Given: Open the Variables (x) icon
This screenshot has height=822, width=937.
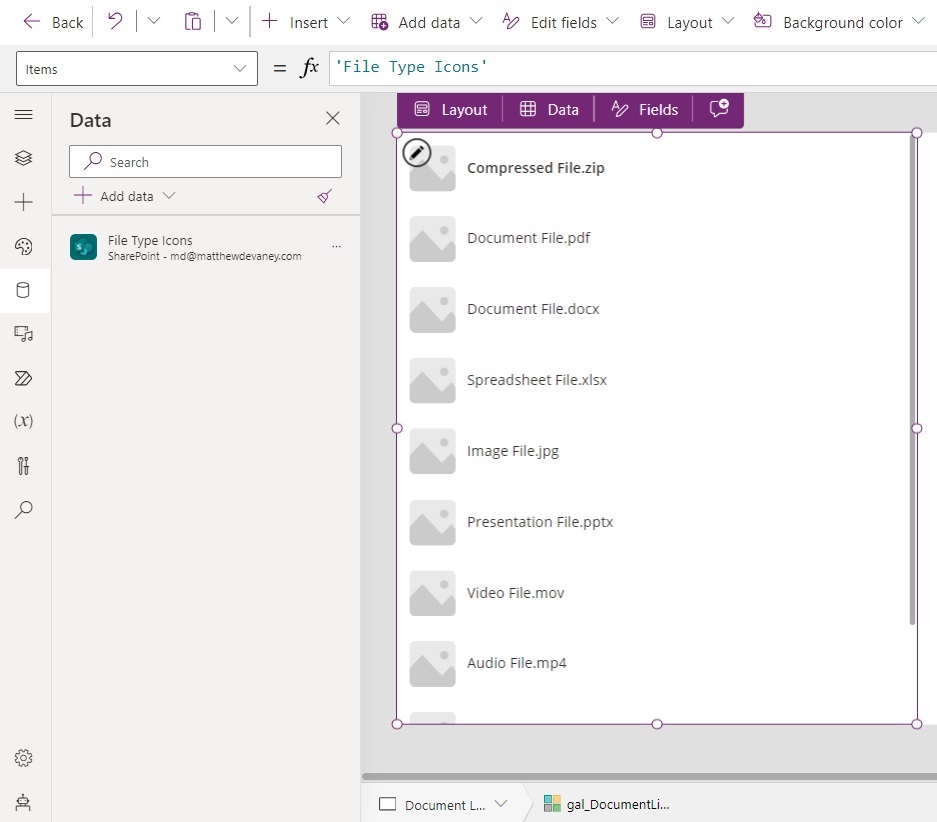Looking at the screenshot, I should click(x=23, y=421).
